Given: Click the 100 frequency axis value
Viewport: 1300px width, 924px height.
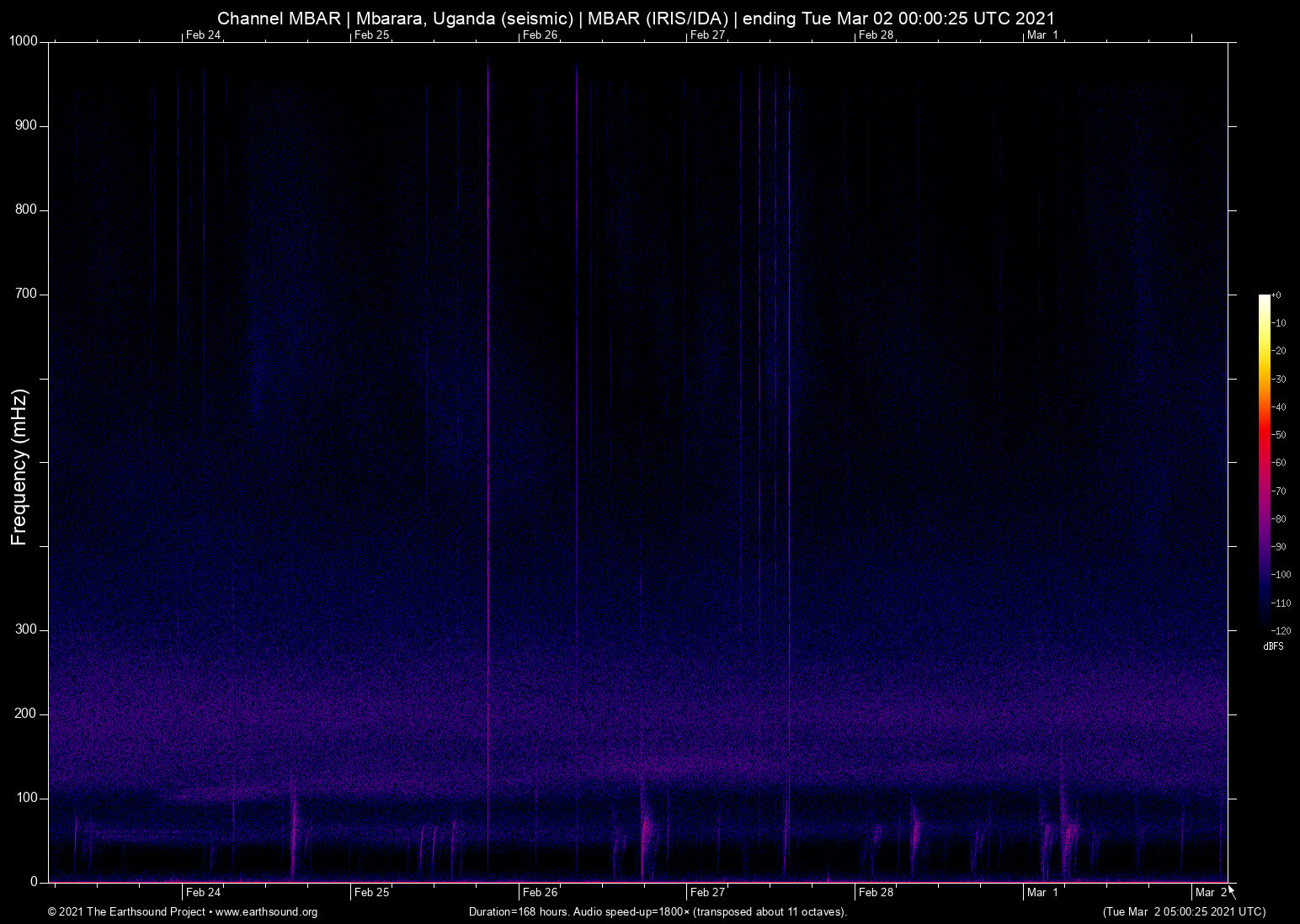Looking at the screenshot, I should coord(26,798).
